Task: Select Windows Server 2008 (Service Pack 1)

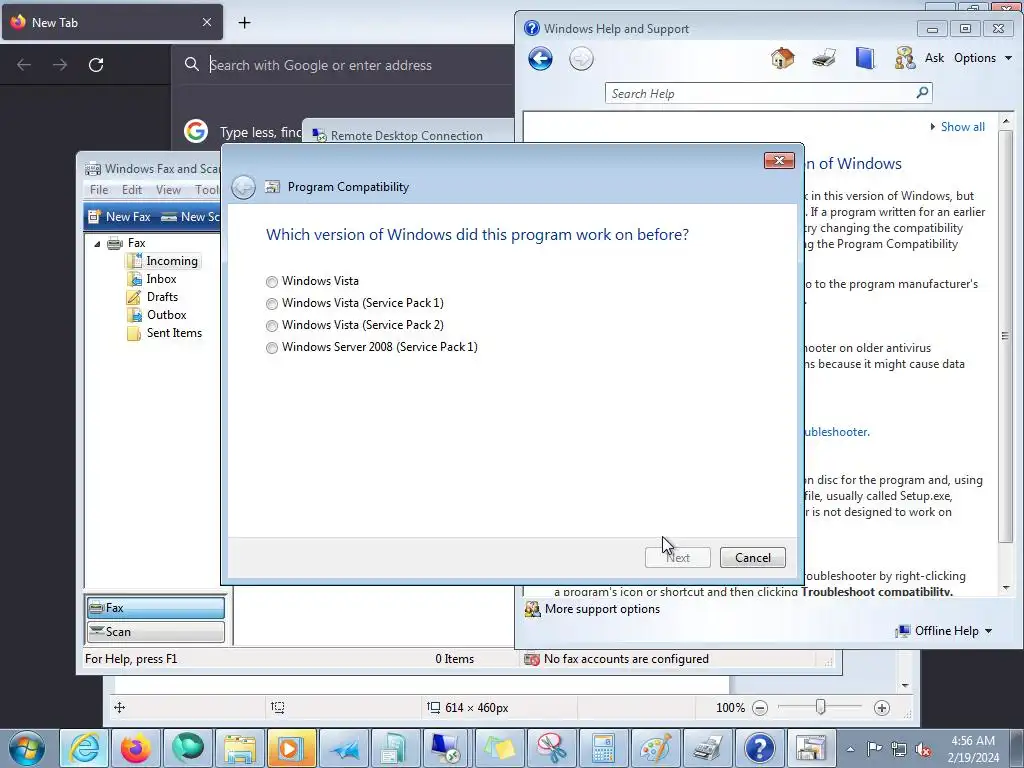Action: (272, 348)
